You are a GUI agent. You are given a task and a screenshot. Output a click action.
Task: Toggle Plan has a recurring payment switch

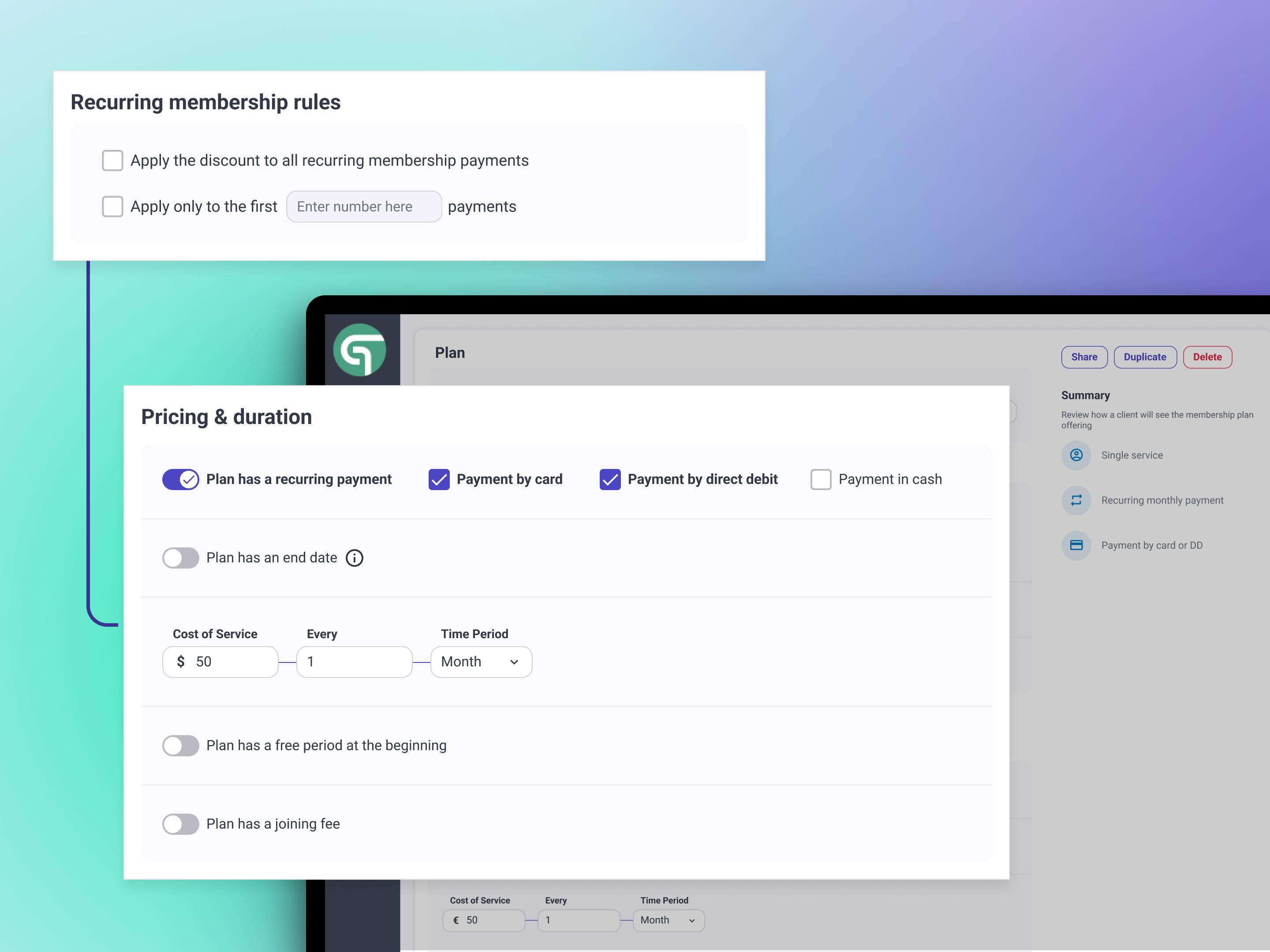pos(181,479)
